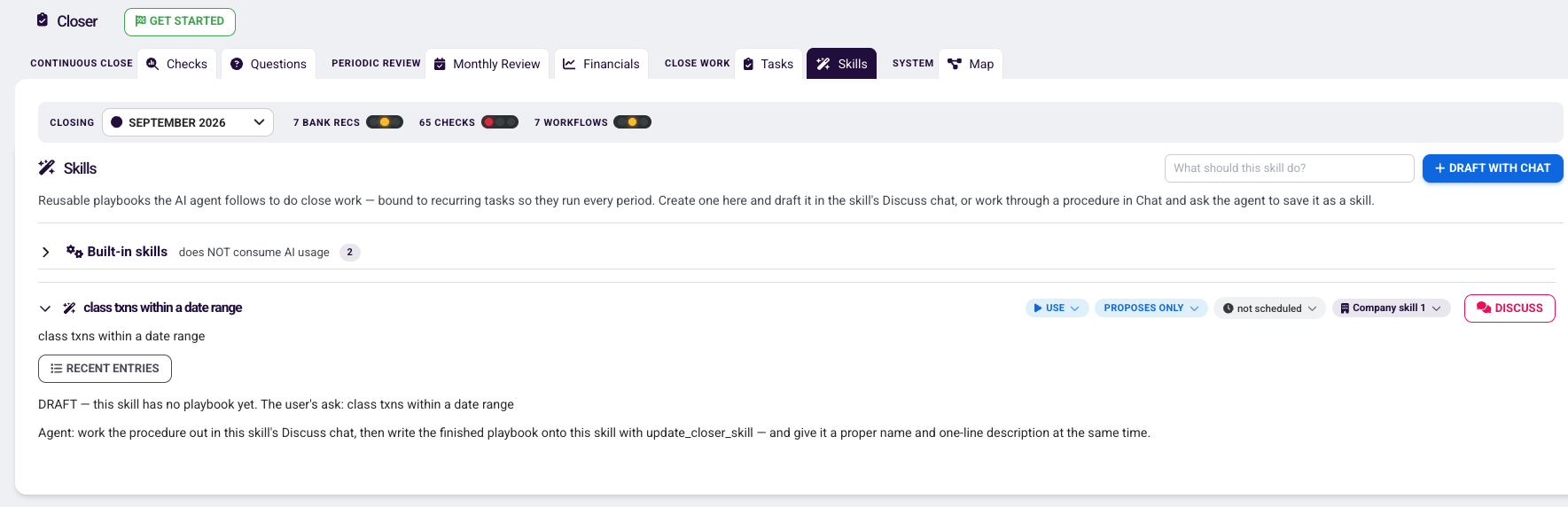Collapse the class txns skill section
The width and height of the screenshot is (1568, 507).
(x=45, y=308)
